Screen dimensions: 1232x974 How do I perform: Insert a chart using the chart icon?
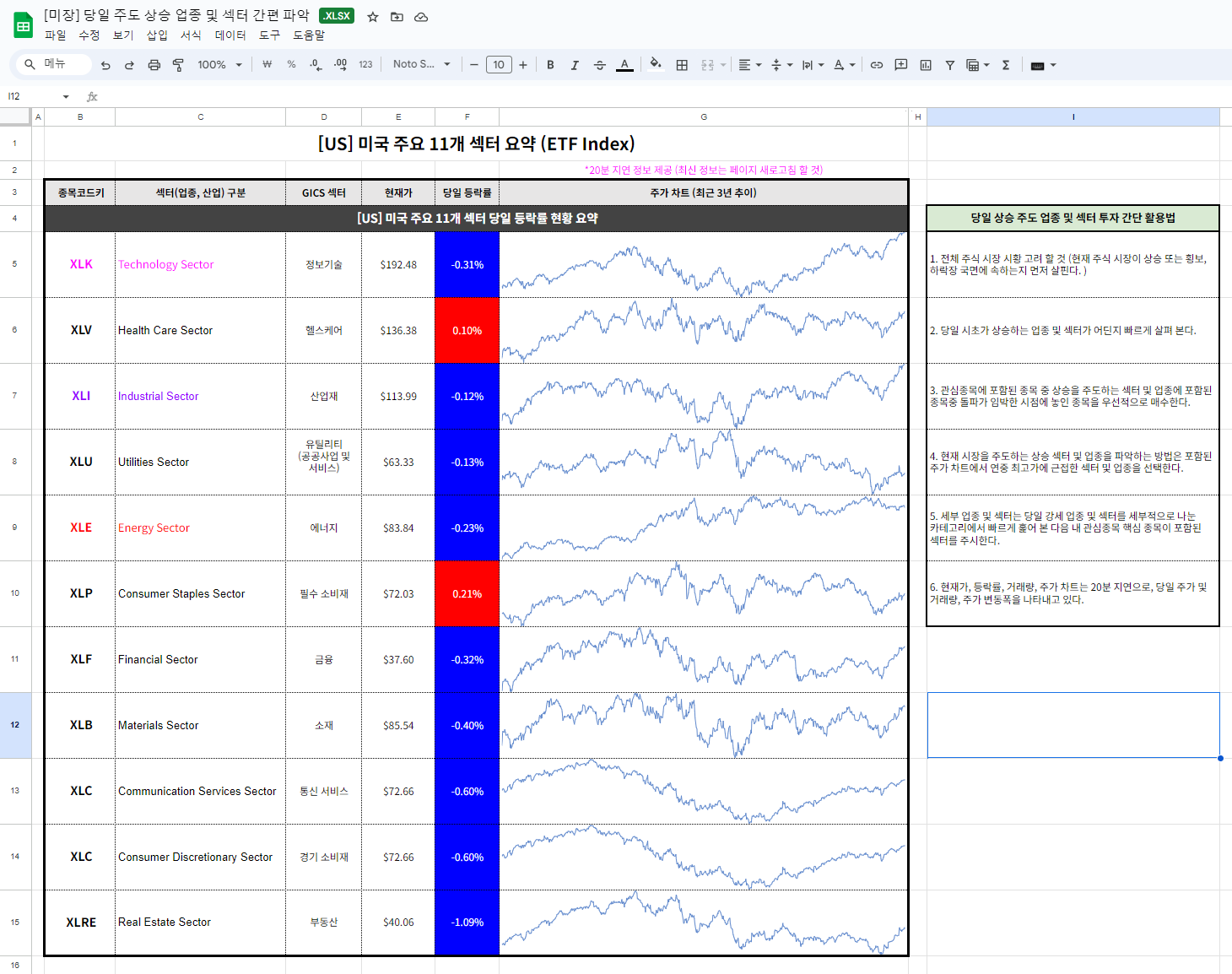pyautogui.click(x=926, y=65)
